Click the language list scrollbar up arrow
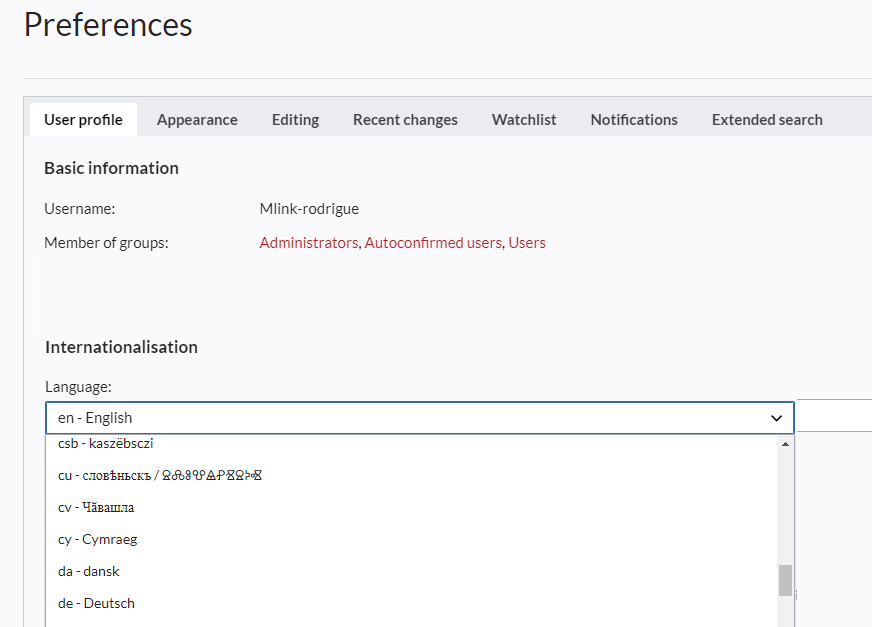Screen dimensions: 872x627 pyautogui.click(x=785, y=444)
